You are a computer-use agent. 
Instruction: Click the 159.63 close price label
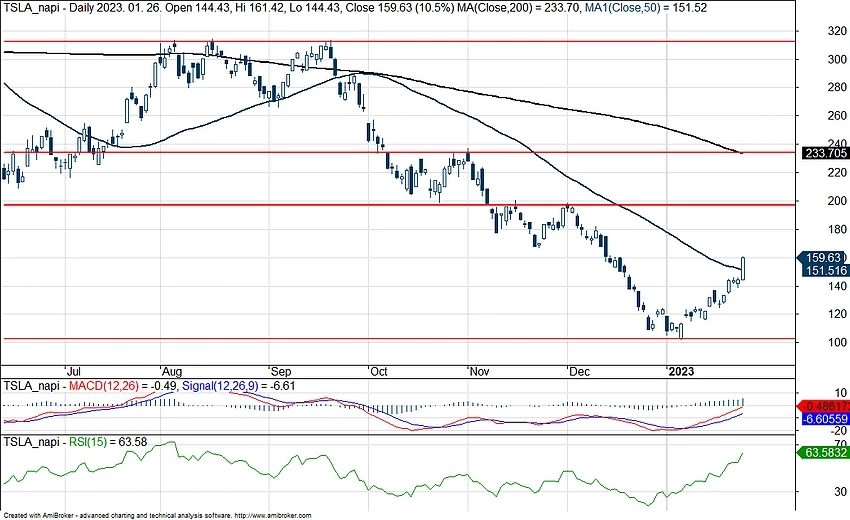click(x=824, y=258)
